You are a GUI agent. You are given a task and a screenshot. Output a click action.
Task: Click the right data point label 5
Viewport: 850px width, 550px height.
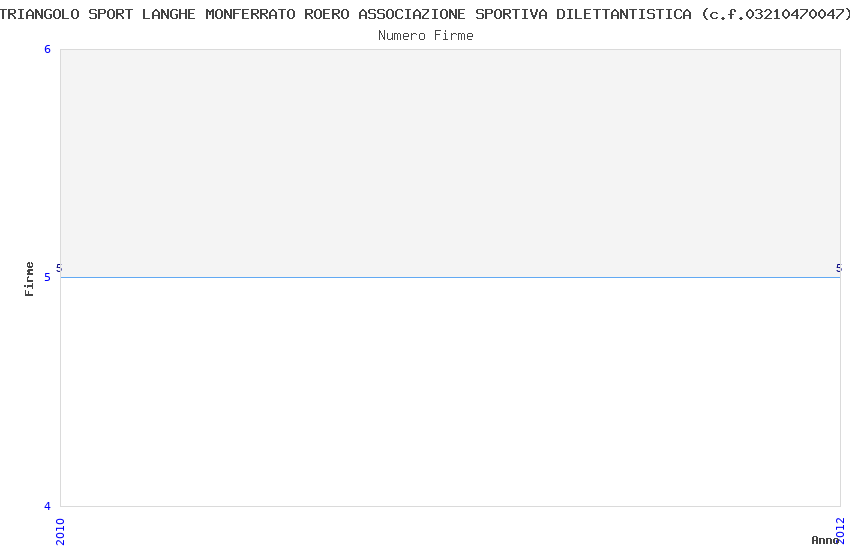(x=839, y=268)
